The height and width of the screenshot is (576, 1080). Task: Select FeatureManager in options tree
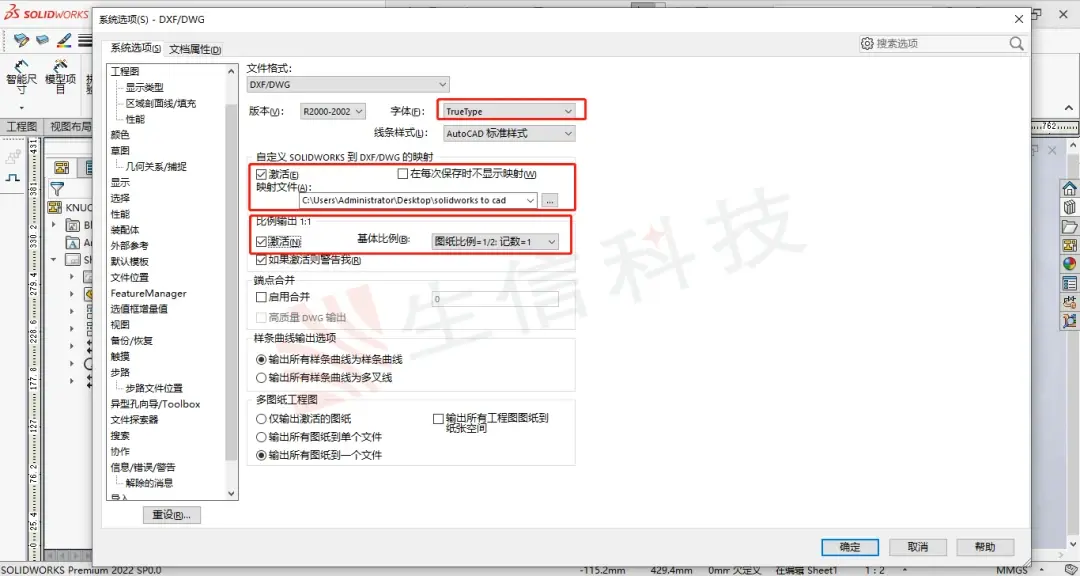(149, 294)
